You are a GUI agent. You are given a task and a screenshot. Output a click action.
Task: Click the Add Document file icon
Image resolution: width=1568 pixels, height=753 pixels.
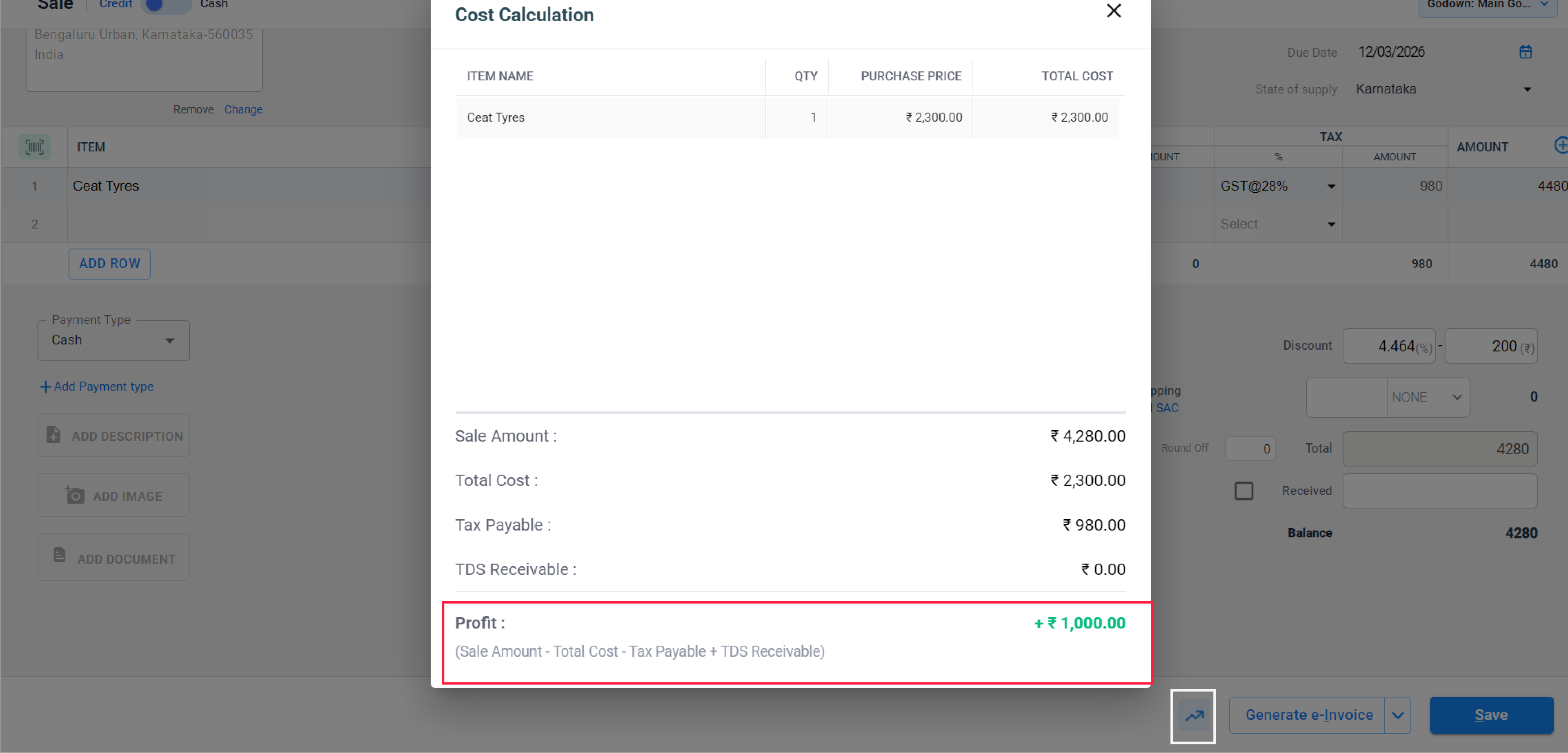click(x=59, y=555)
